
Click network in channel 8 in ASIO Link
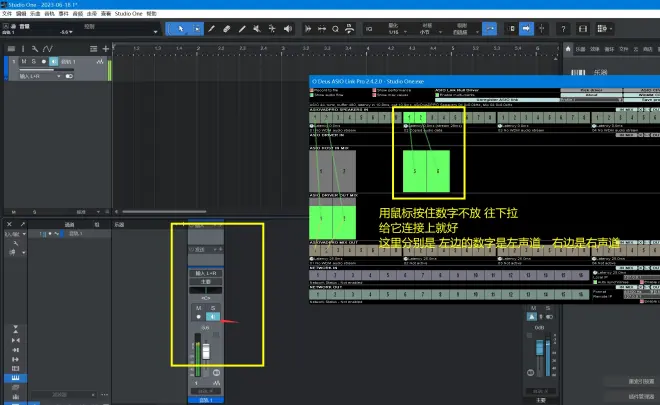[440, 275]
